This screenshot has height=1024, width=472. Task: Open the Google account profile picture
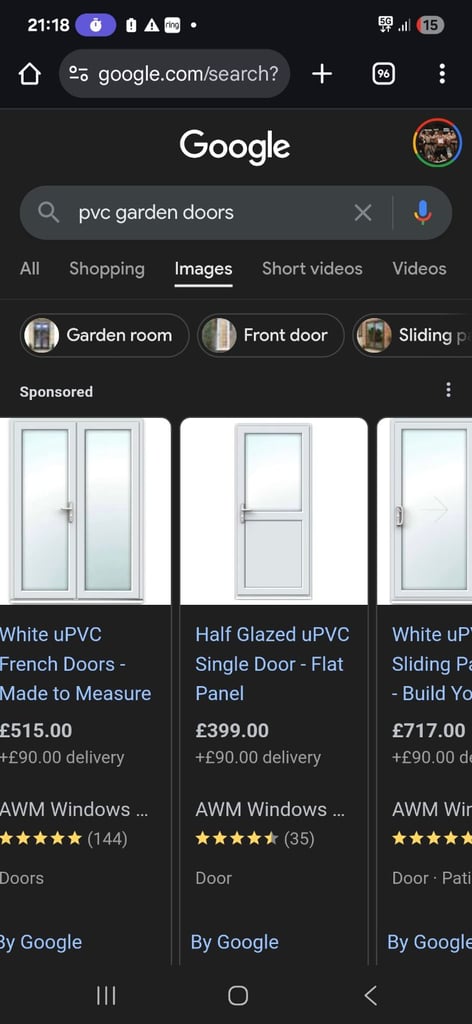[x=437, y=142]
